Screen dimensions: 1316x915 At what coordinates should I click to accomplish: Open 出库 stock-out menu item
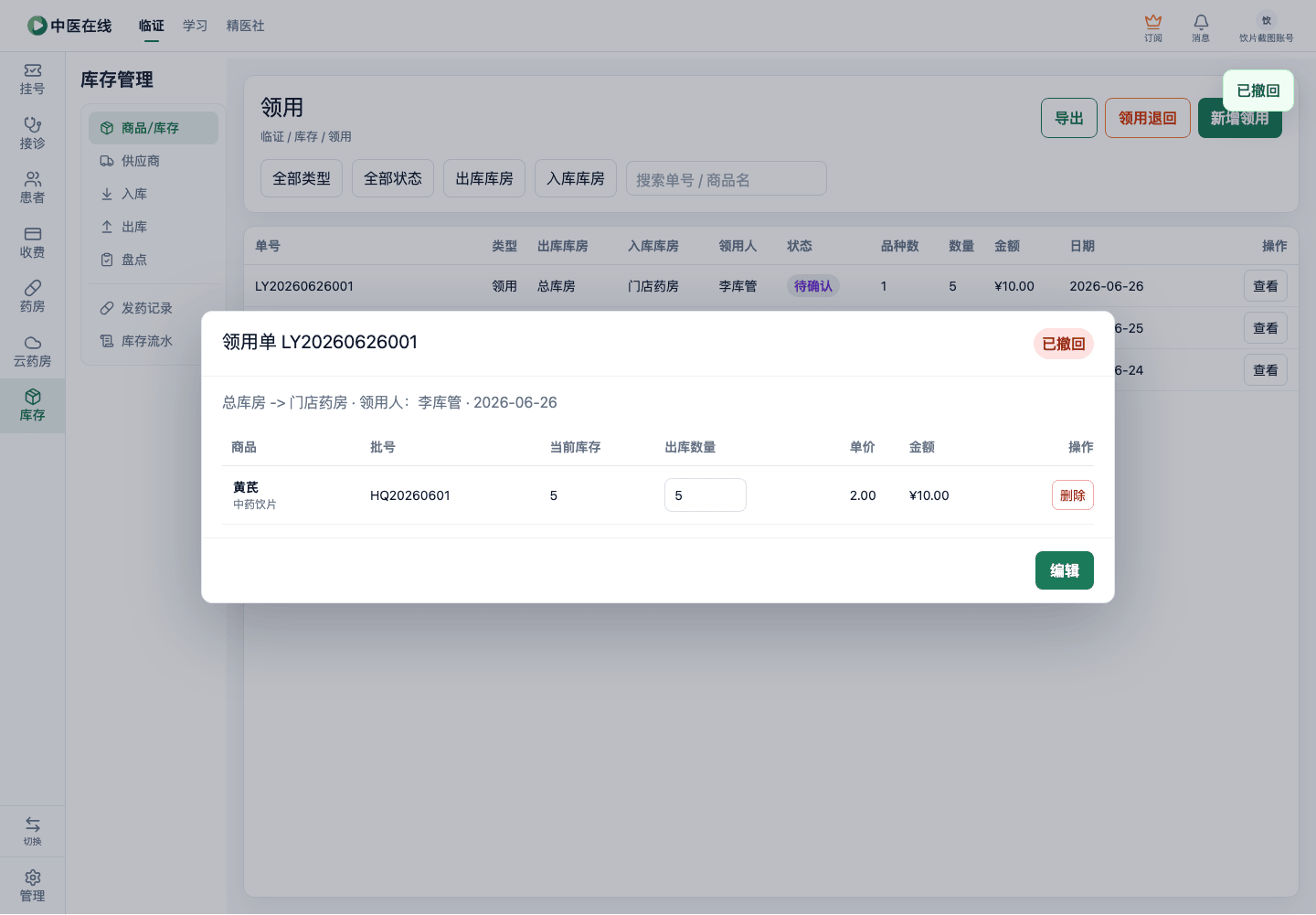tap(154, 227)
